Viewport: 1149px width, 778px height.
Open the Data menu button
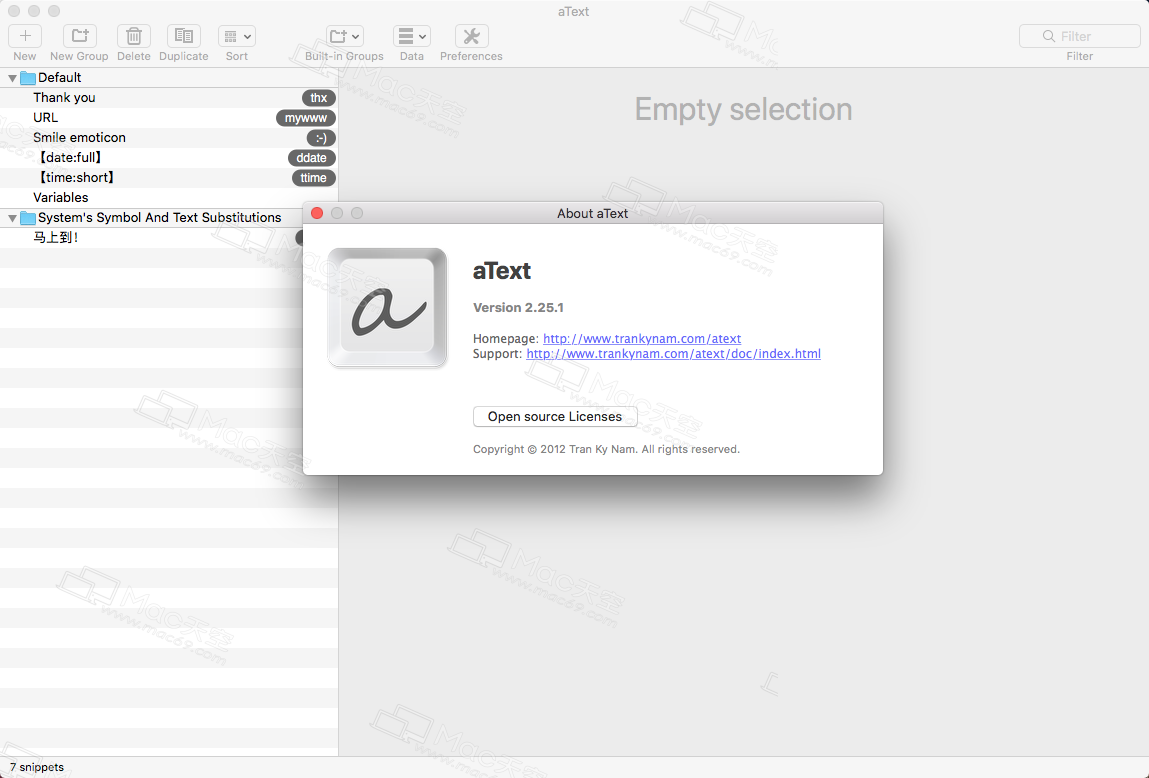coord(412,36)
